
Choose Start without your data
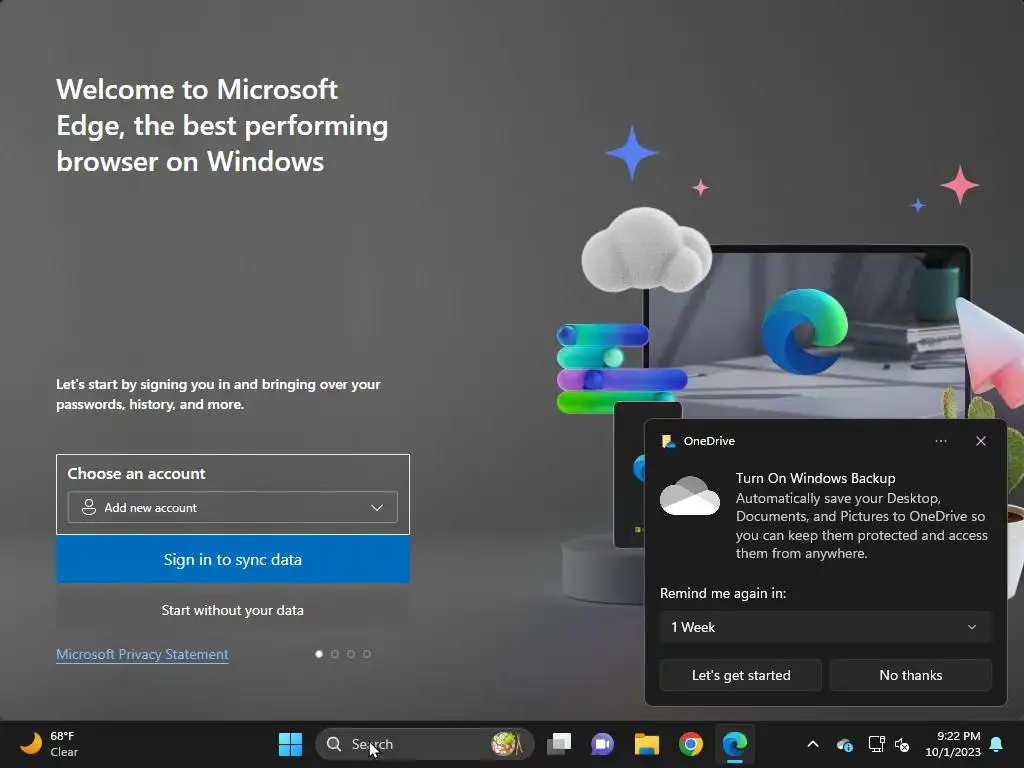(x=232, y=610)
